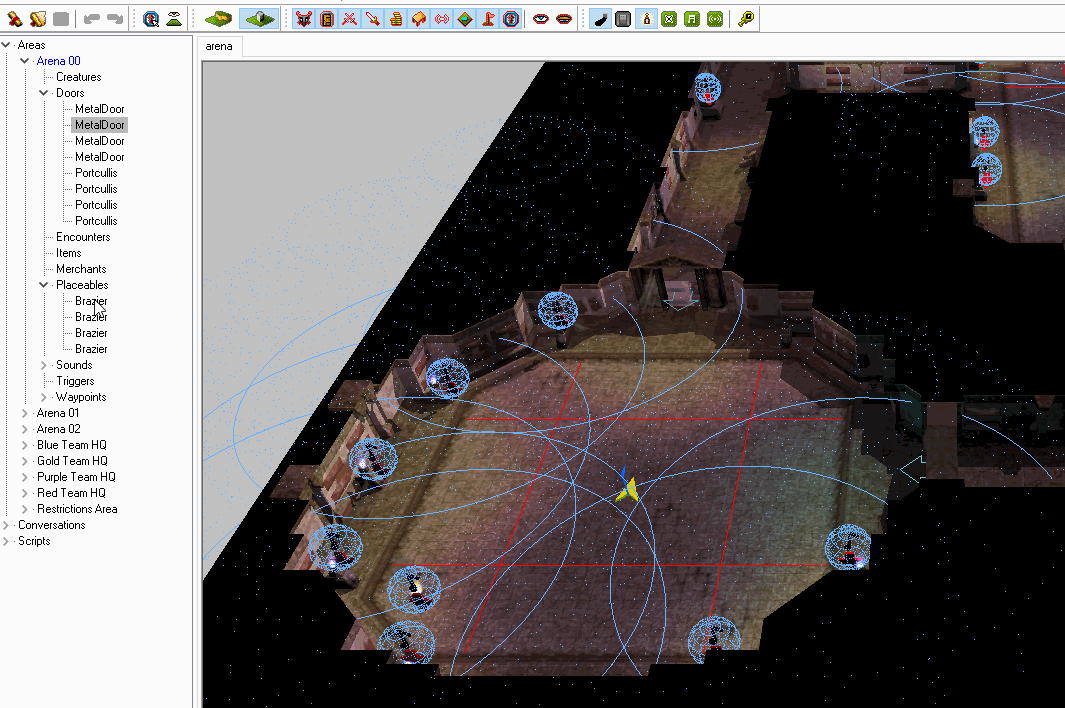Click the golden key toolbar icon
Viewport: 1065px width, 708px height.
[746, 19]
